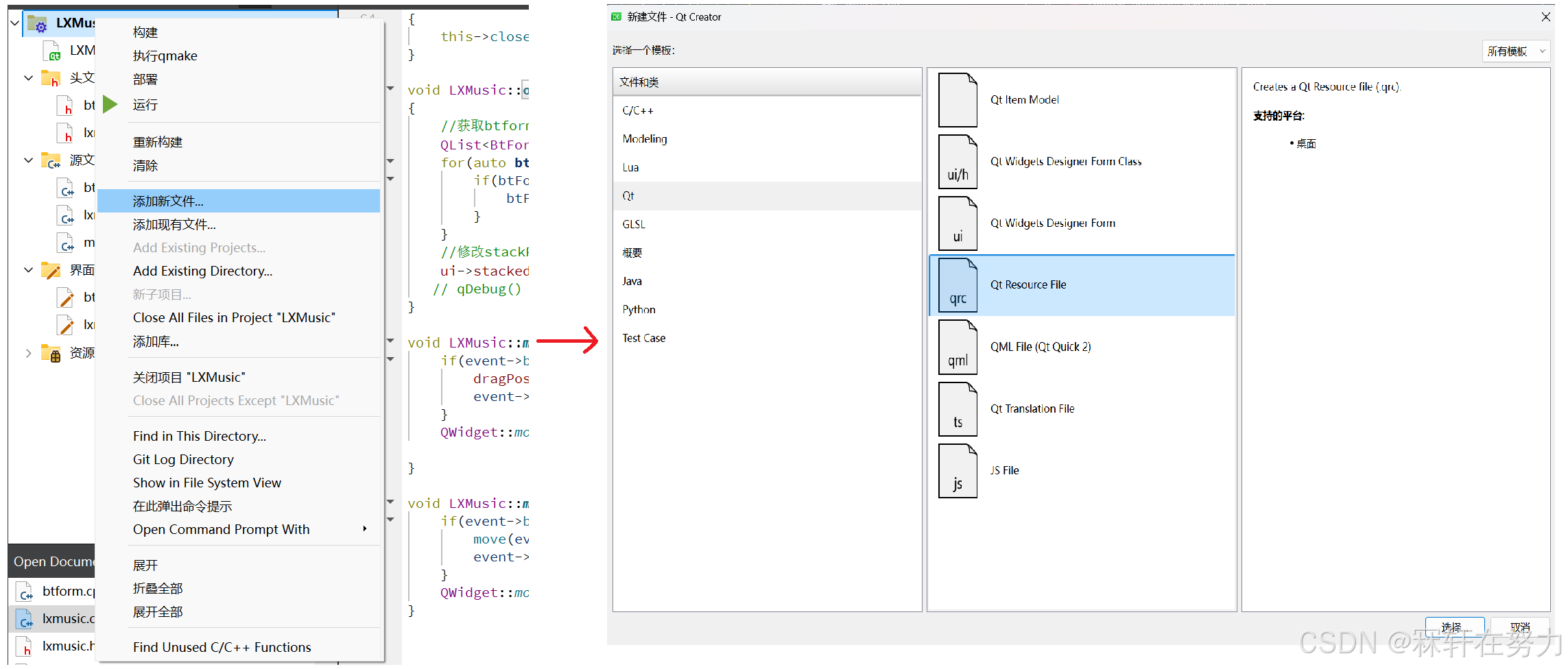
Task: Click the lxmusic.h document icon
Action: [x=25, y=646]
